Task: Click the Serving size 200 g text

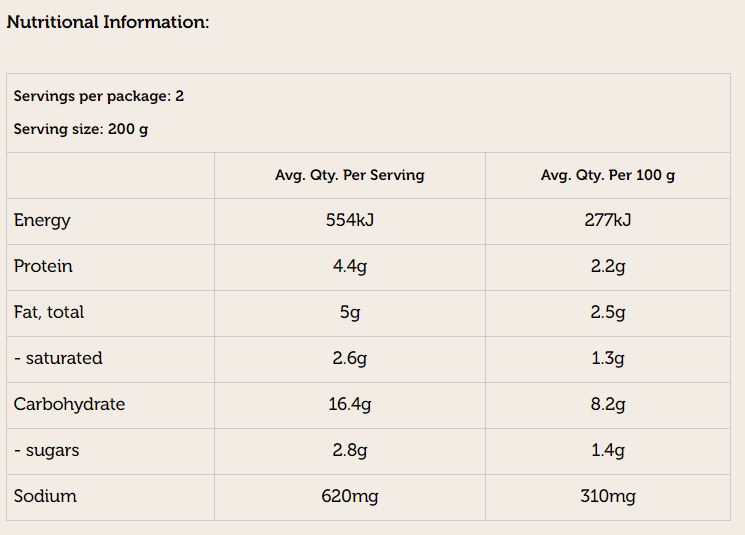Action: (x=81, y=129)
